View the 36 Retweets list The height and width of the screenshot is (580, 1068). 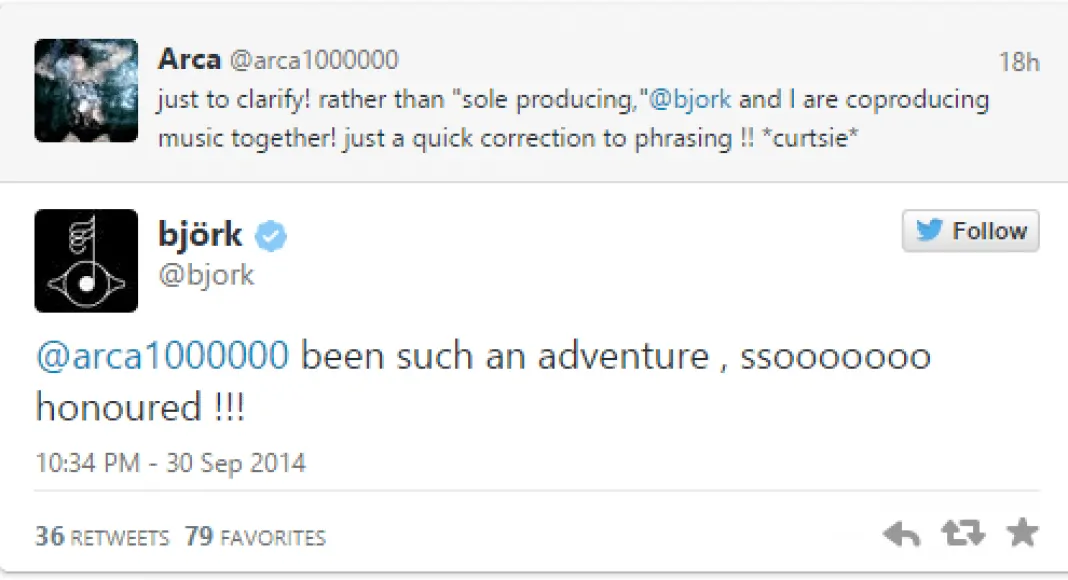[x=102, y=537]
